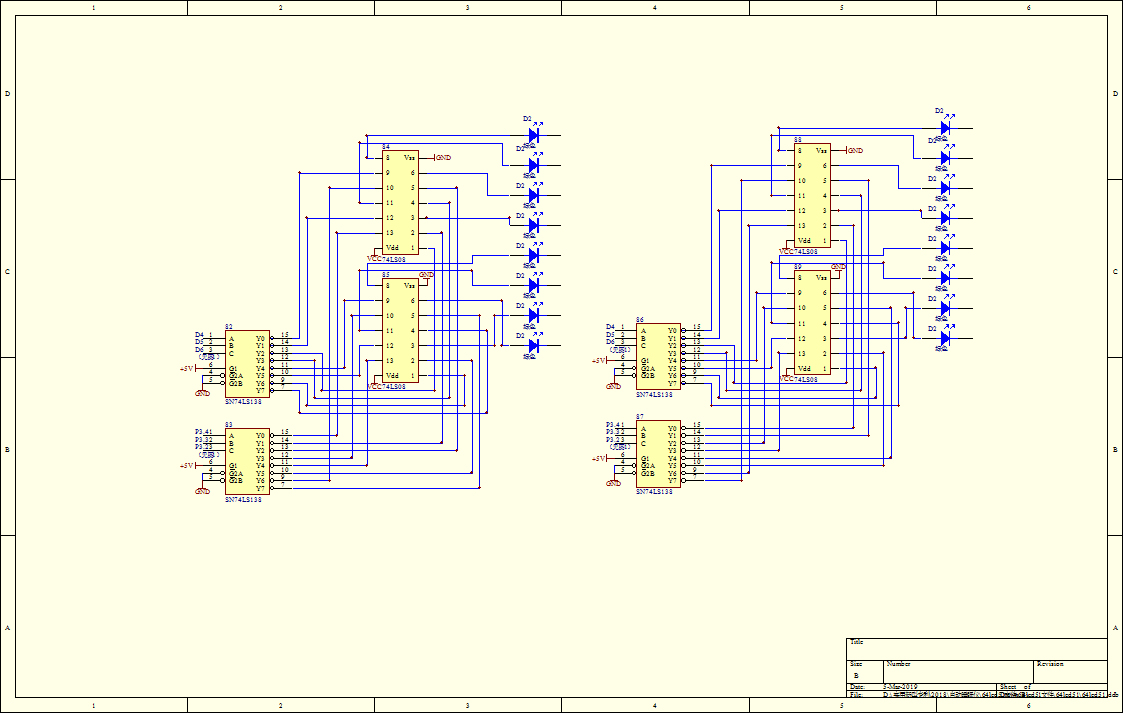The image size is (1123, 713).
Task: Select the bottom LED in the right circuit
Action: 944,338
